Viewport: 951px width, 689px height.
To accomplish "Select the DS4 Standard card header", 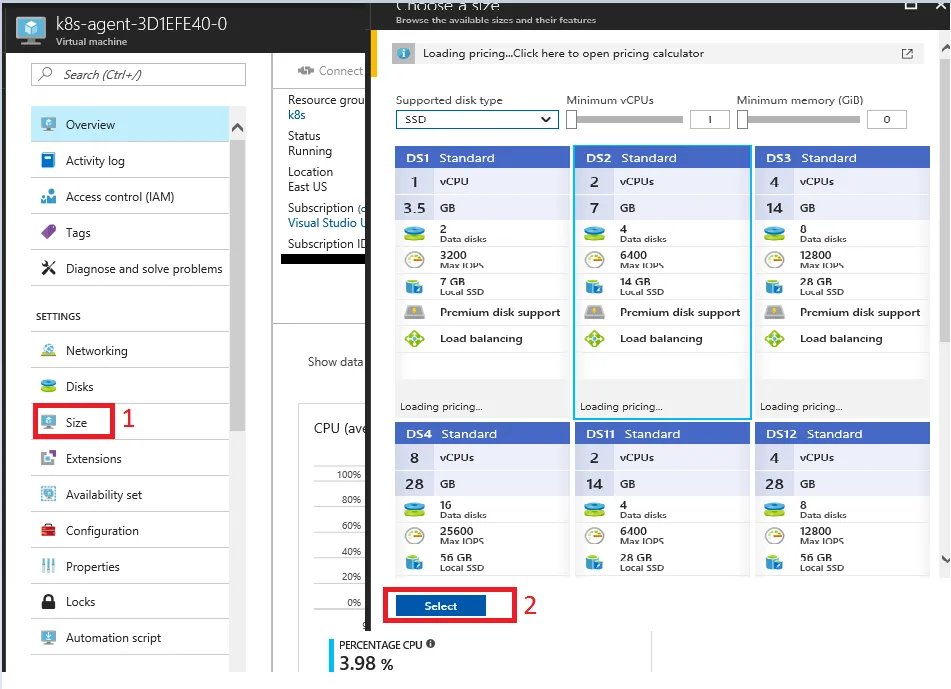I will [482, 434].
